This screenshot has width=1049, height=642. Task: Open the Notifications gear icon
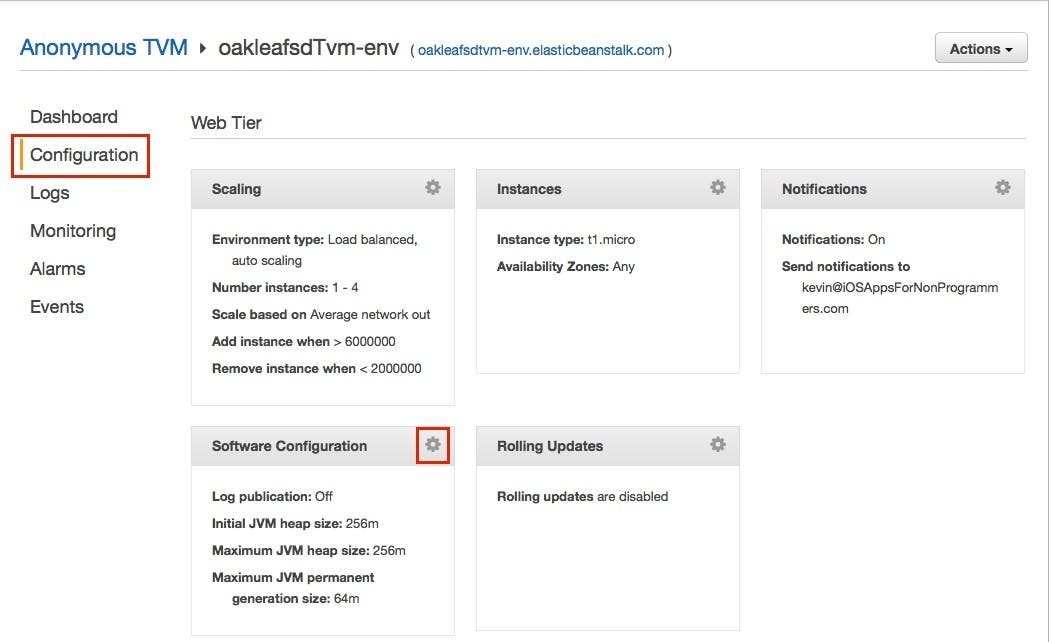click(x=1002, y=187)
